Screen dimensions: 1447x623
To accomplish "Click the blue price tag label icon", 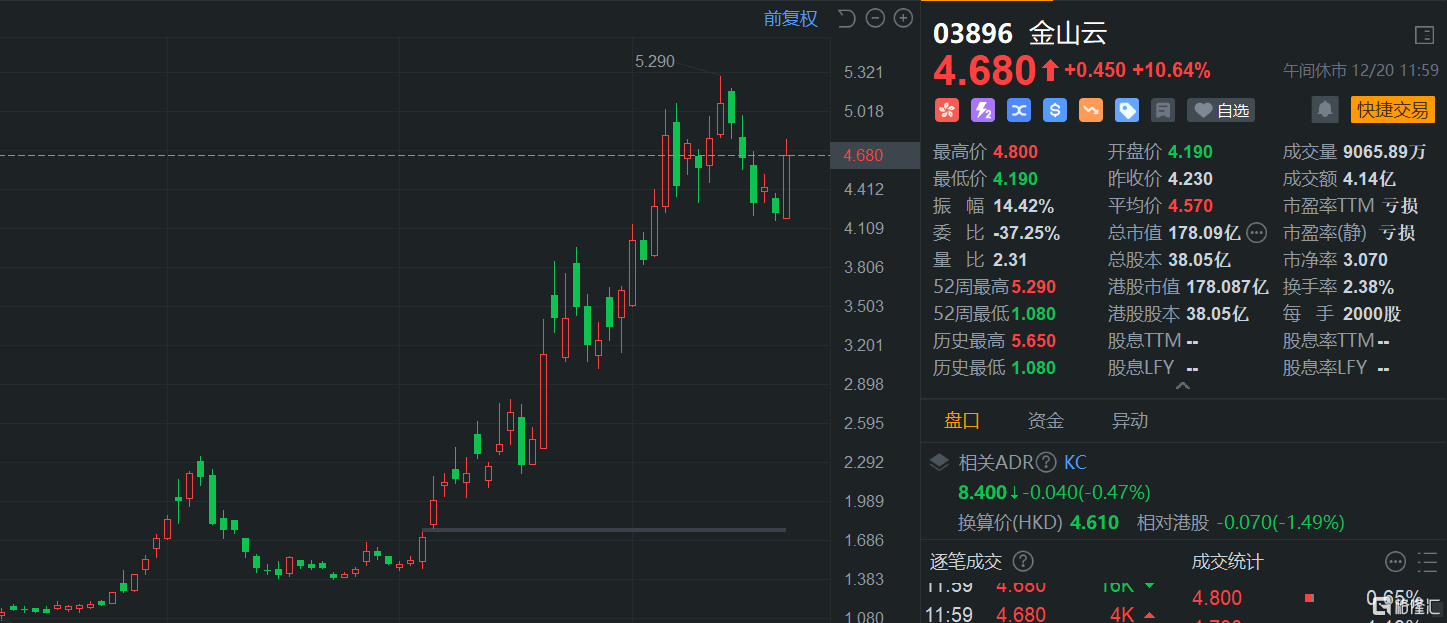I will (1126, 110).
